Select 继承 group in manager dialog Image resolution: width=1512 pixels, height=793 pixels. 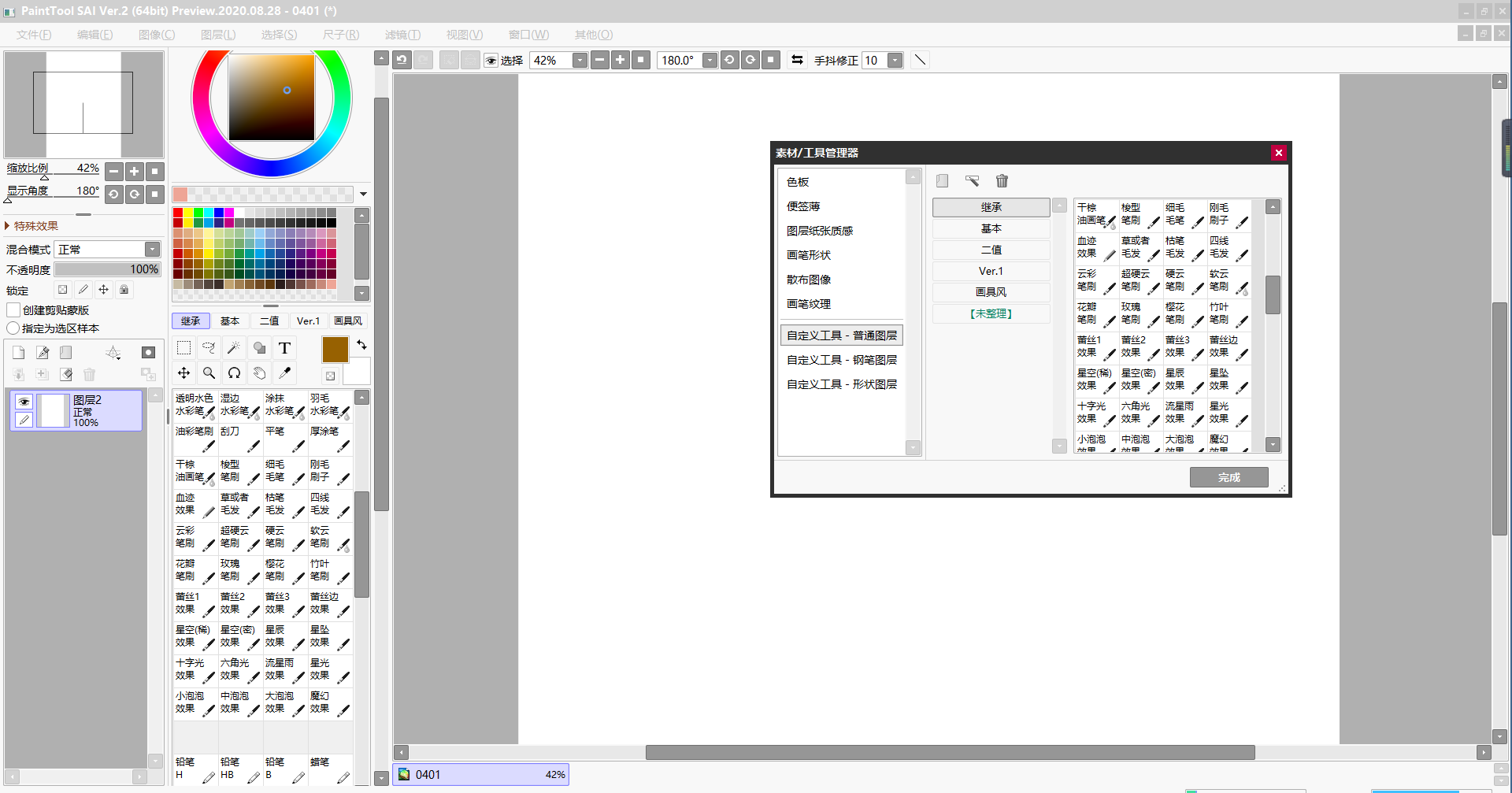pos(991,207)
